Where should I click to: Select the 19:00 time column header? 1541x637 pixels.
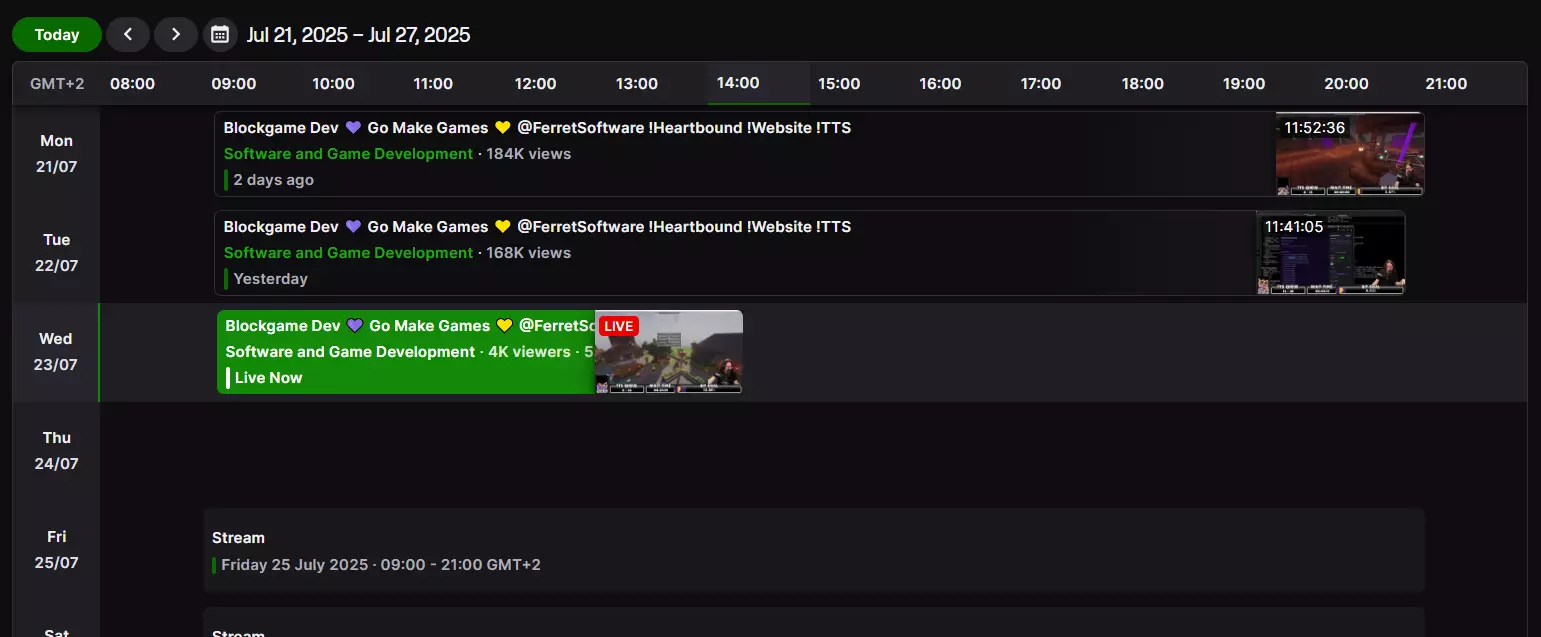(x=1244, y=84)
